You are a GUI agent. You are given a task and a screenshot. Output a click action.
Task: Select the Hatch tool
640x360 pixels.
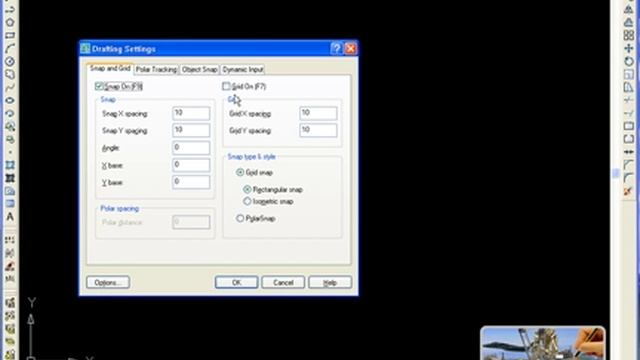(10, 165)
